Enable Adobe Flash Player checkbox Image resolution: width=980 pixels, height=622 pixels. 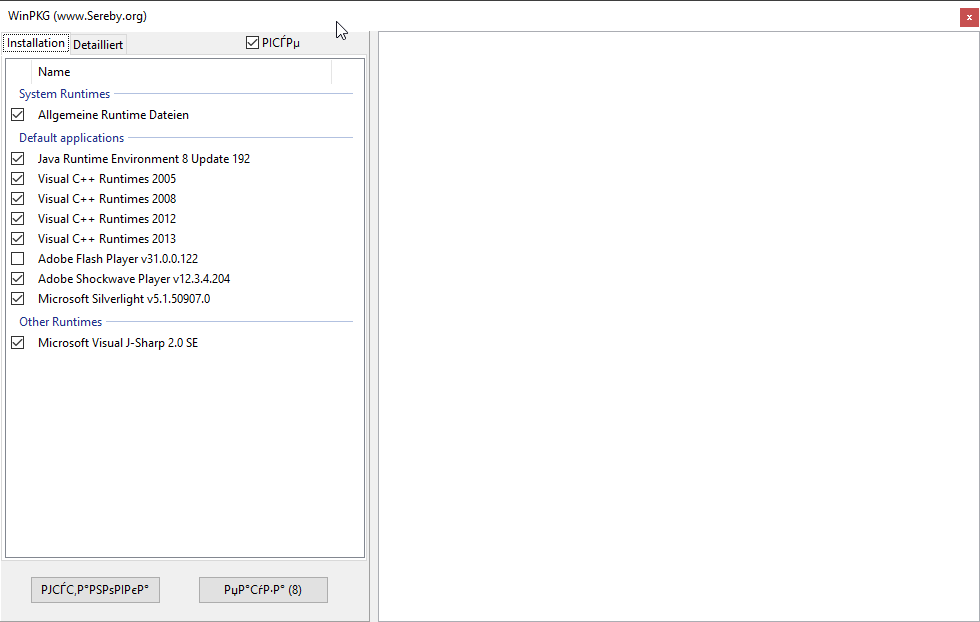(18, 259)
